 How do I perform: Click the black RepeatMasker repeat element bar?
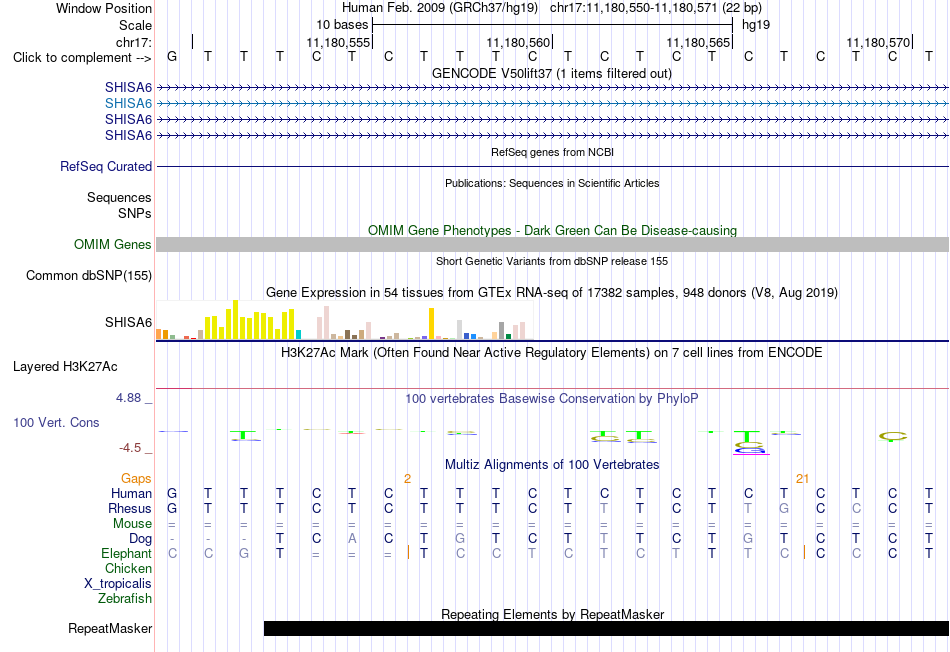(x=606, y=628)
